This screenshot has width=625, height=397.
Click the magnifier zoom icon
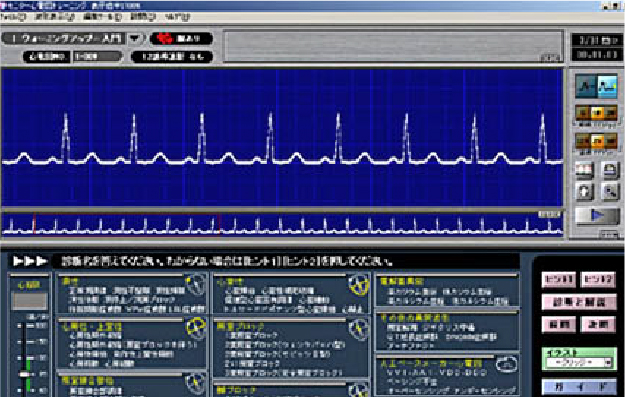click(x=610, y=192)
